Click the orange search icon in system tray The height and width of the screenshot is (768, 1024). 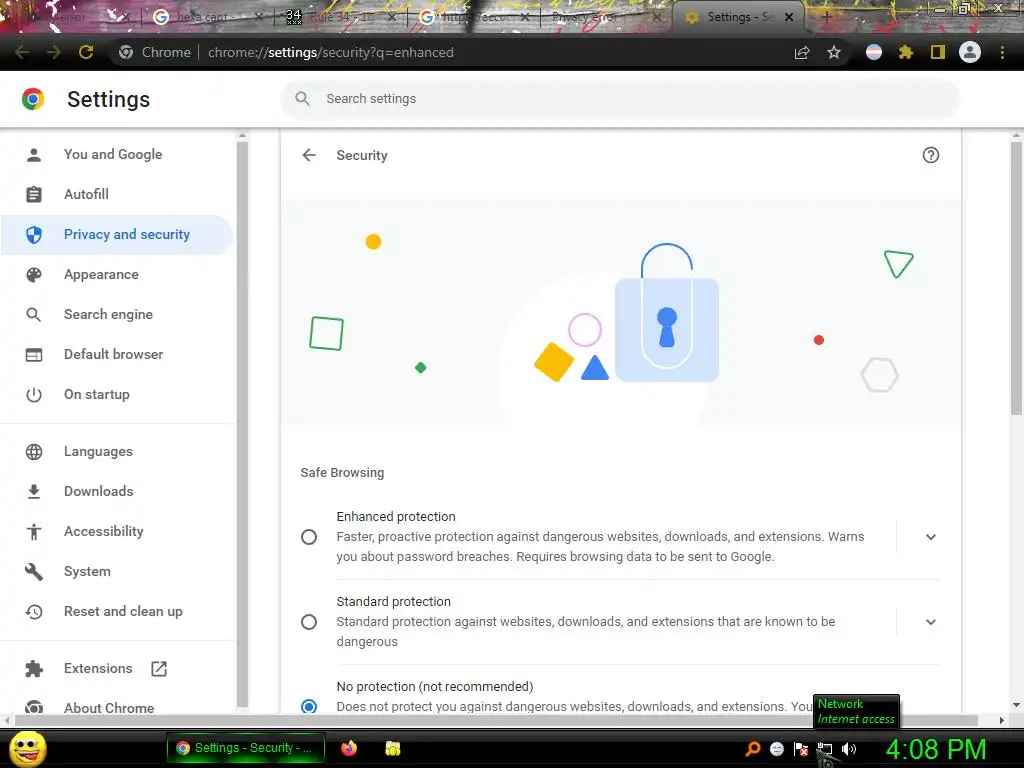[x=752, y=748]
